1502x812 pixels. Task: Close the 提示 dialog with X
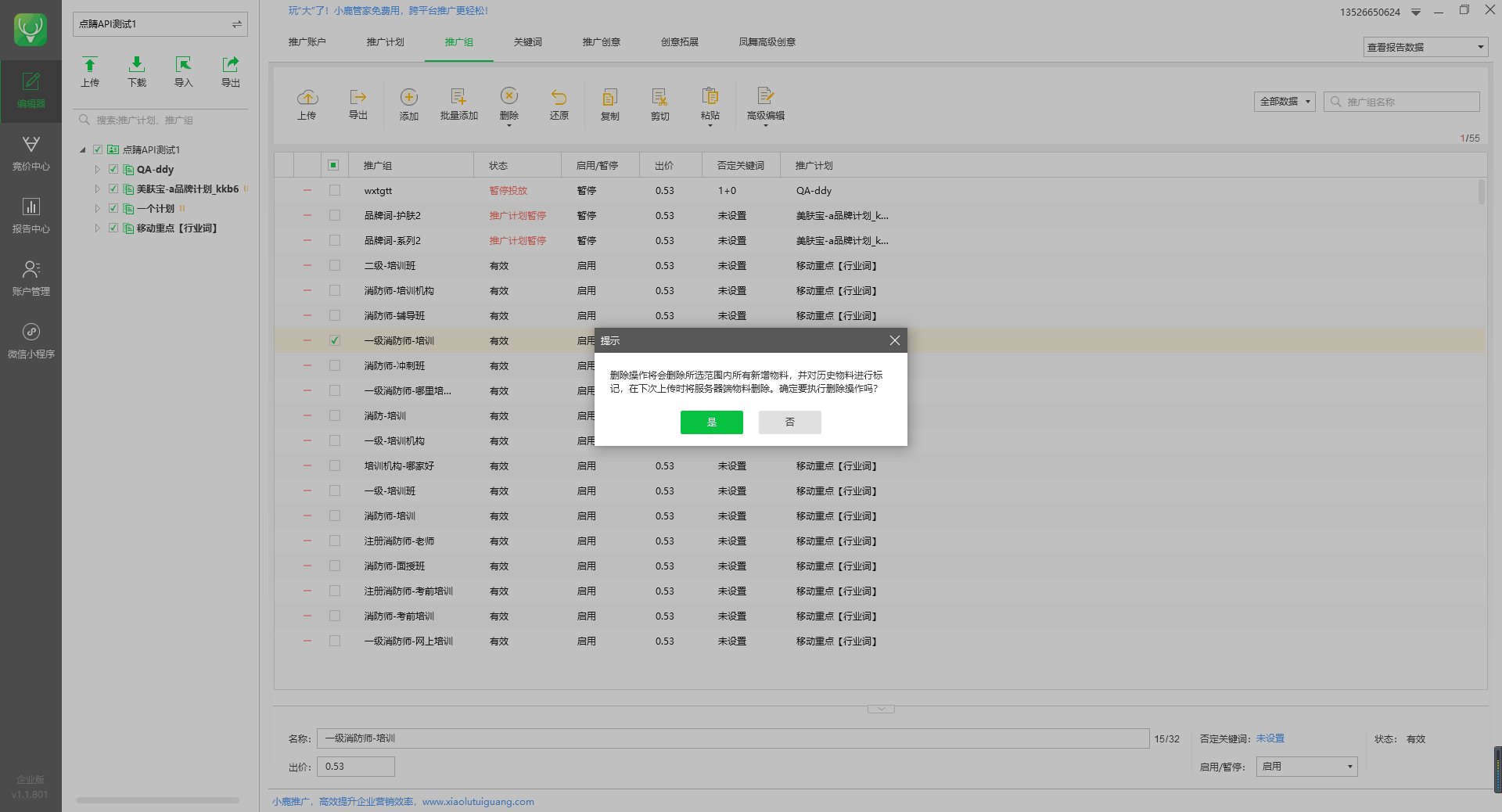[895, 340]
